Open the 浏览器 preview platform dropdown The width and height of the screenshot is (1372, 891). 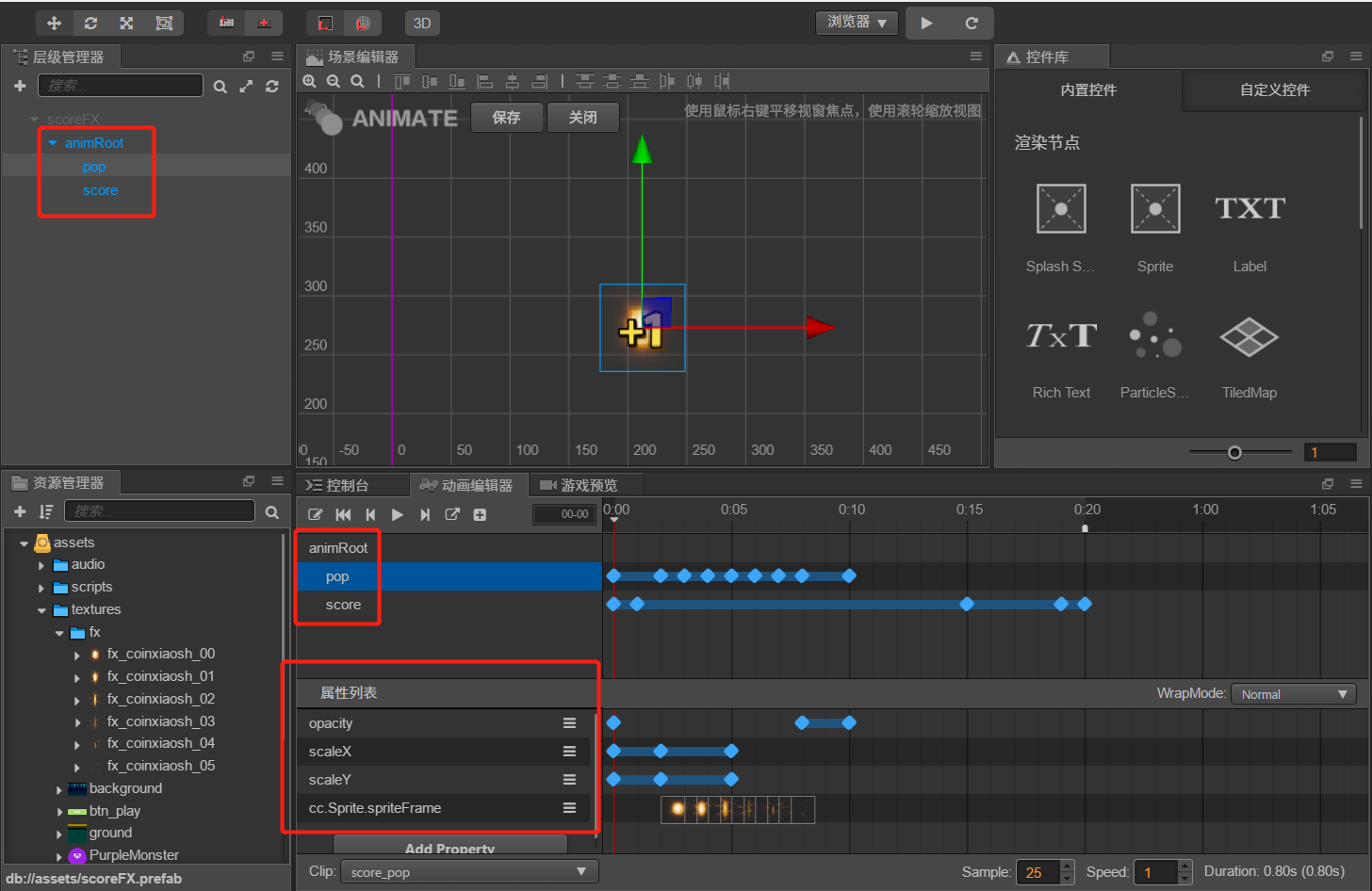click(x=857, y=22)
